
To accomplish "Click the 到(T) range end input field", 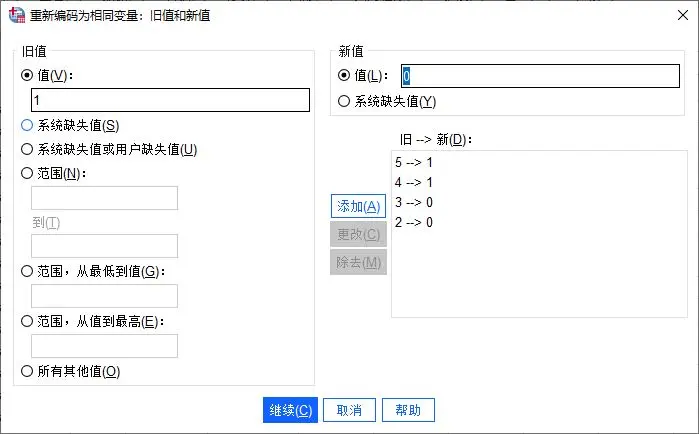I will [104, 246].
